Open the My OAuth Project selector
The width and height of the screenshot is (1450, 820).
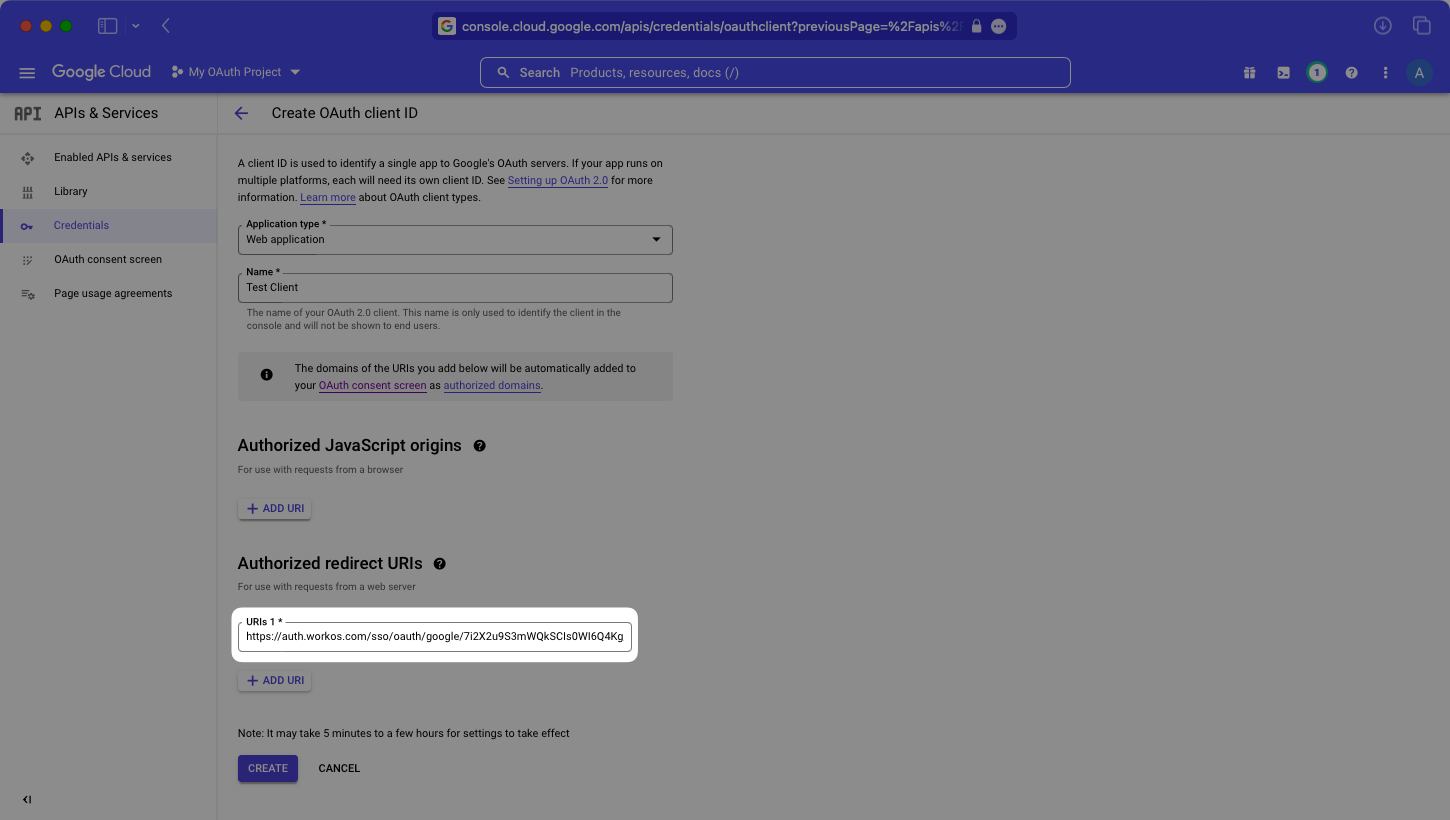click(x=236, y=72)
